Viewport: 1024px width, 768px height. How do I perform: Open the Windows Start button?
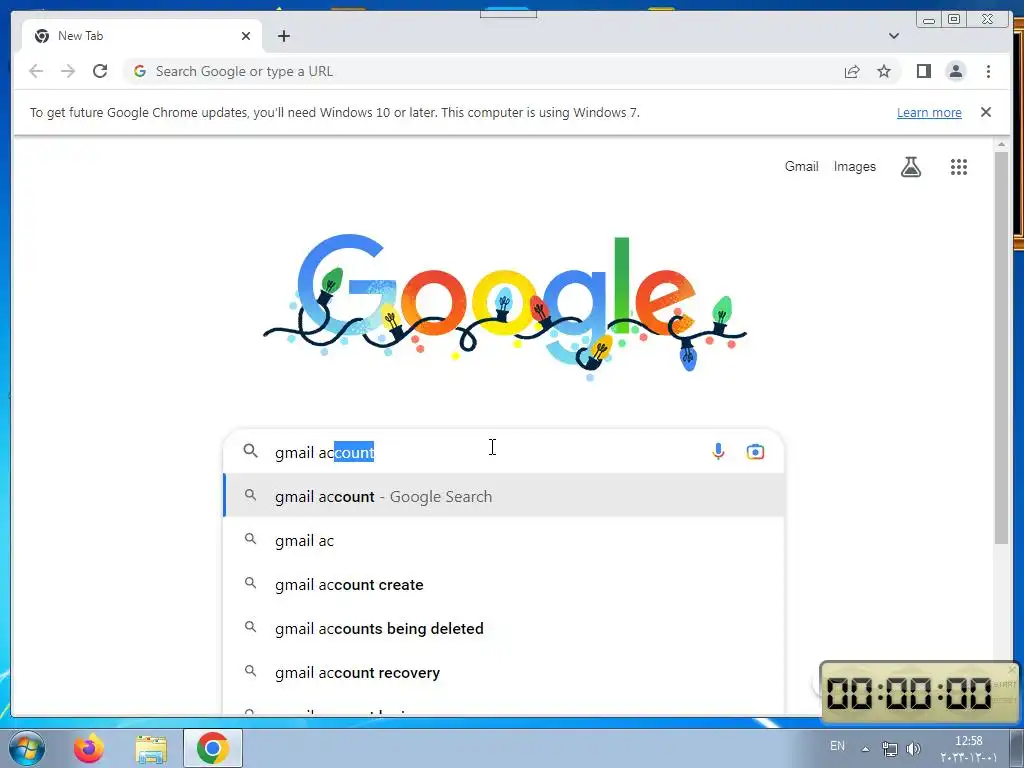coord(26,748)
